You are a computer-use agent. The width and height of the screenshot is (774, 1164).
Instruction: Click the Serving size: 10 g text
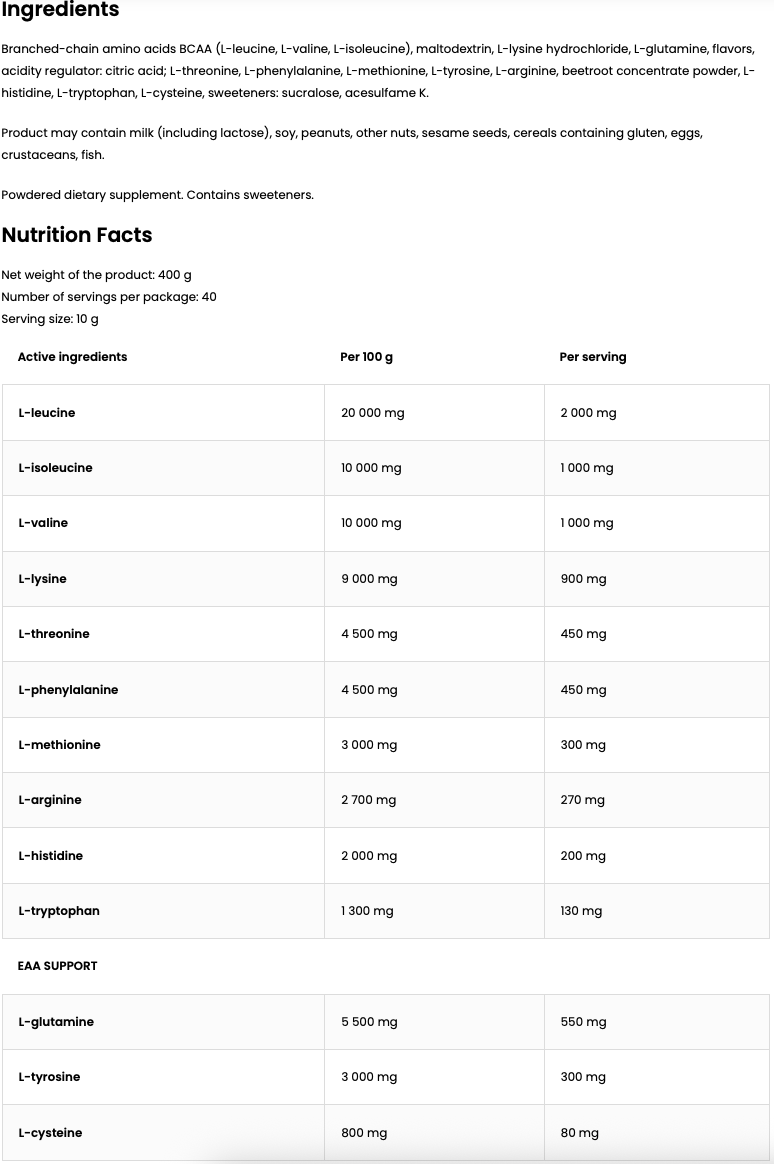click(x=50, y=319)
